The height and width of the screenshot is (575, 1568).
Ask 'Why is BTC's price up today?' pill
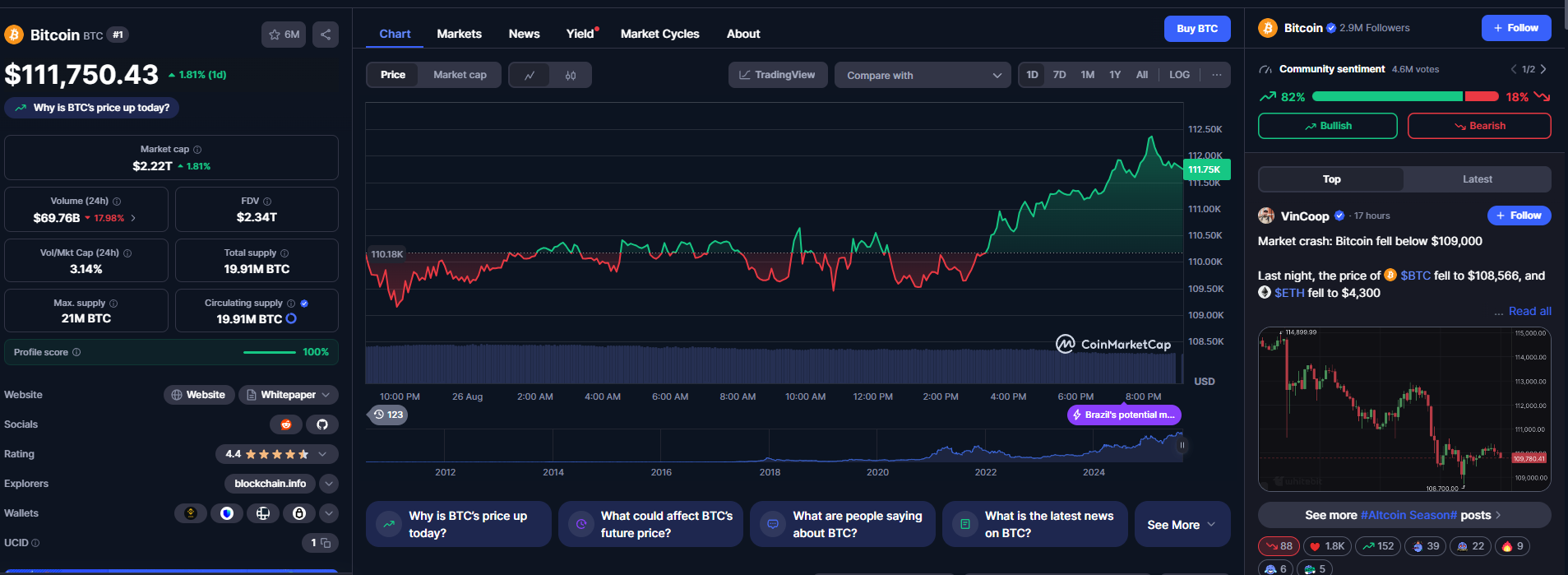click(x=92, y=108)
